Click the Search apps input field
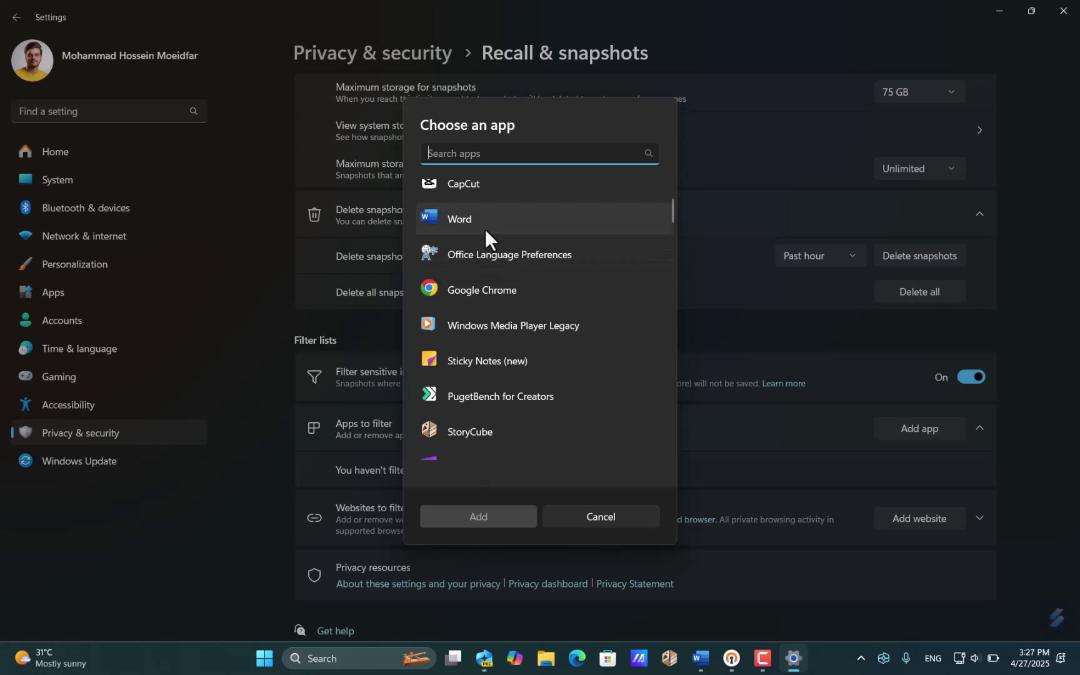This screenshot has width=1080, height=675. [539, 153]
